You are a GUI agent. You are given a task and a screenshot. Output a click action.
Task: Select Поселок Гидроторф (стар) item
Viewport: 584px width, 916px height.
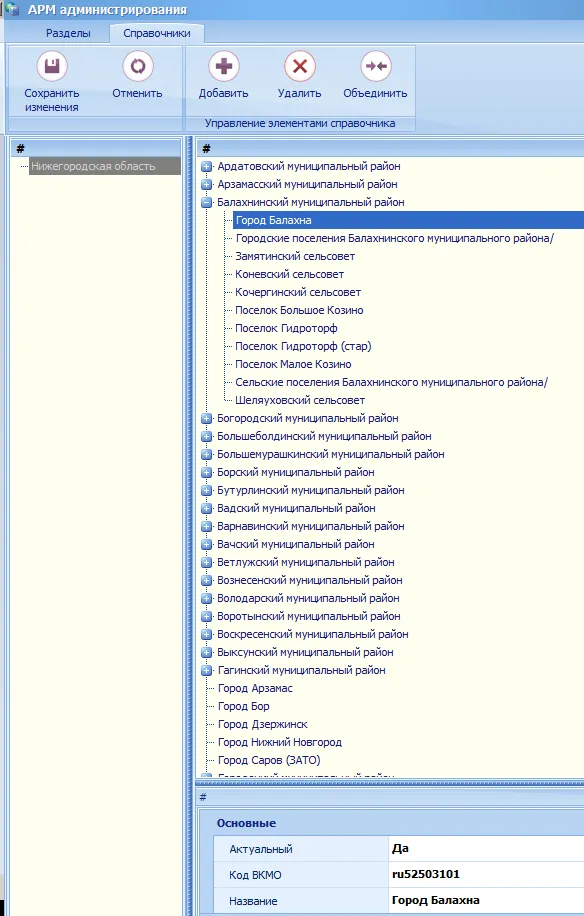pyautogui.click(x=303, y=346)
